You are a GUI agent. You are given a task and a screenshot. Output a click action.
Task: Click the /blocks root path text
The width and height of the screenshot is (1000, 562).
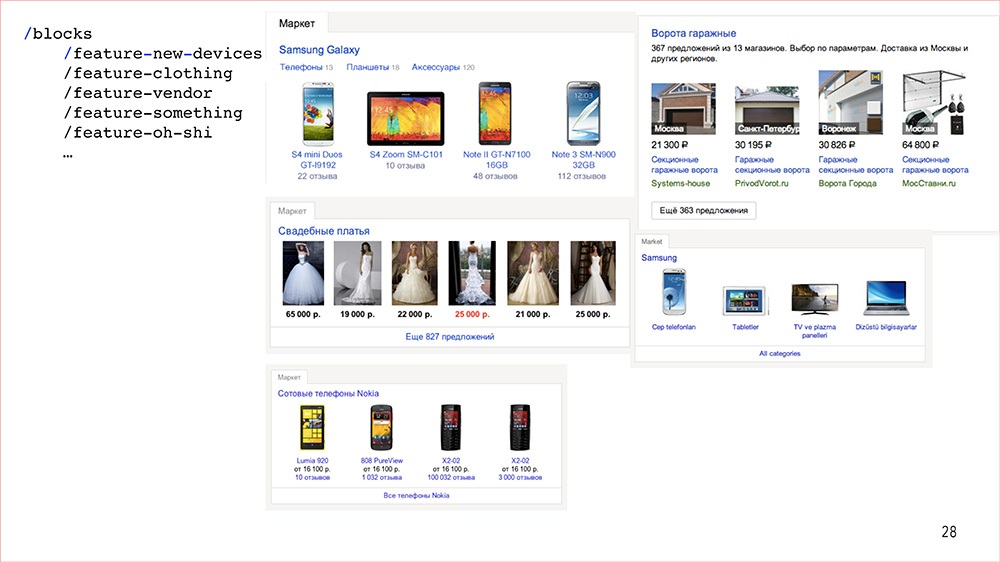[x=57, y=34]
